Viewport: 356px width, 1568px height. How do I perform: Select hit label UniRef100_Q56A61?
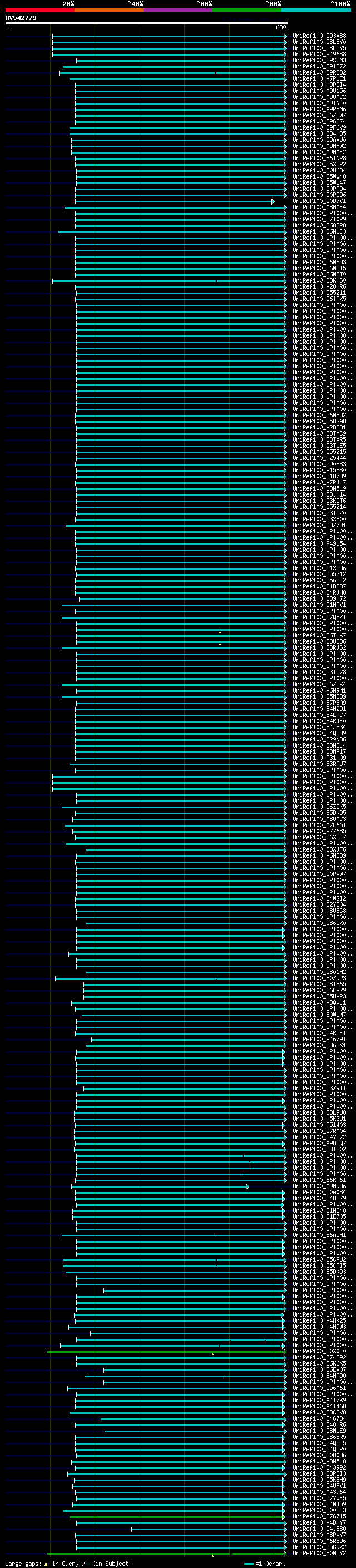tap(319, 1388)
